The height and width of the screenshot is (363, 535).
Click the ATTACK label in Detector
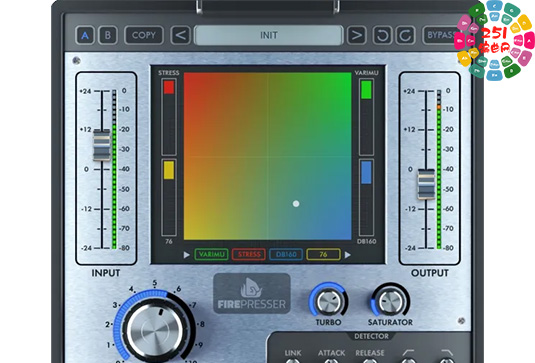tap(331, 353)
